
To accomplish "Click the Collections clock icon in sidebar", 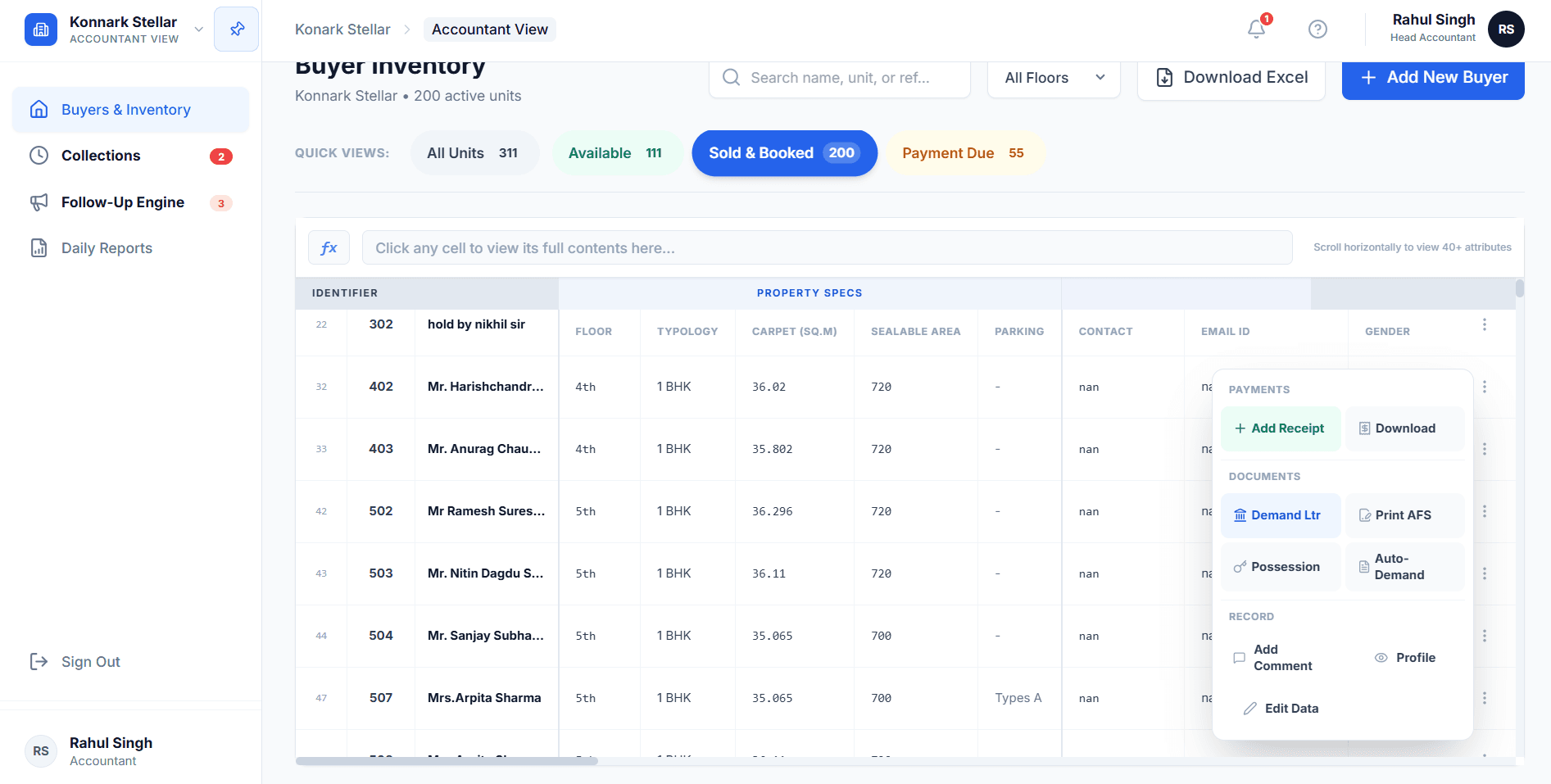I will [x=39, y=155].
